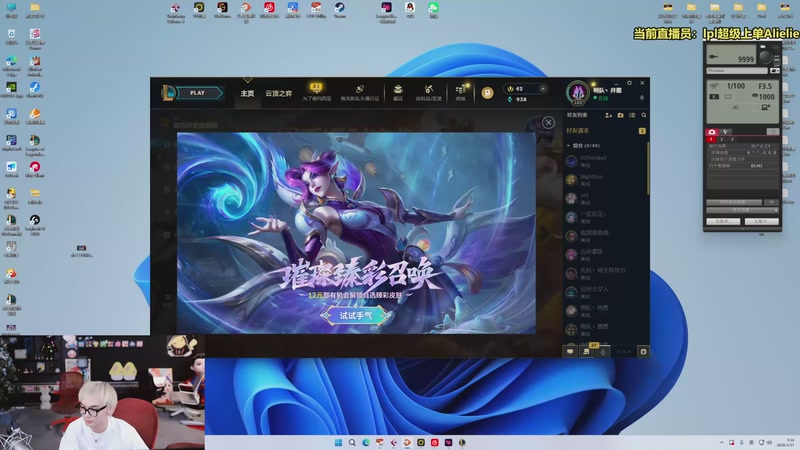The width and height of the screenshot is (800, 450).
Task: Open WeChat green desktop icon
Action: pyautogui.click(x=433, y=10)
